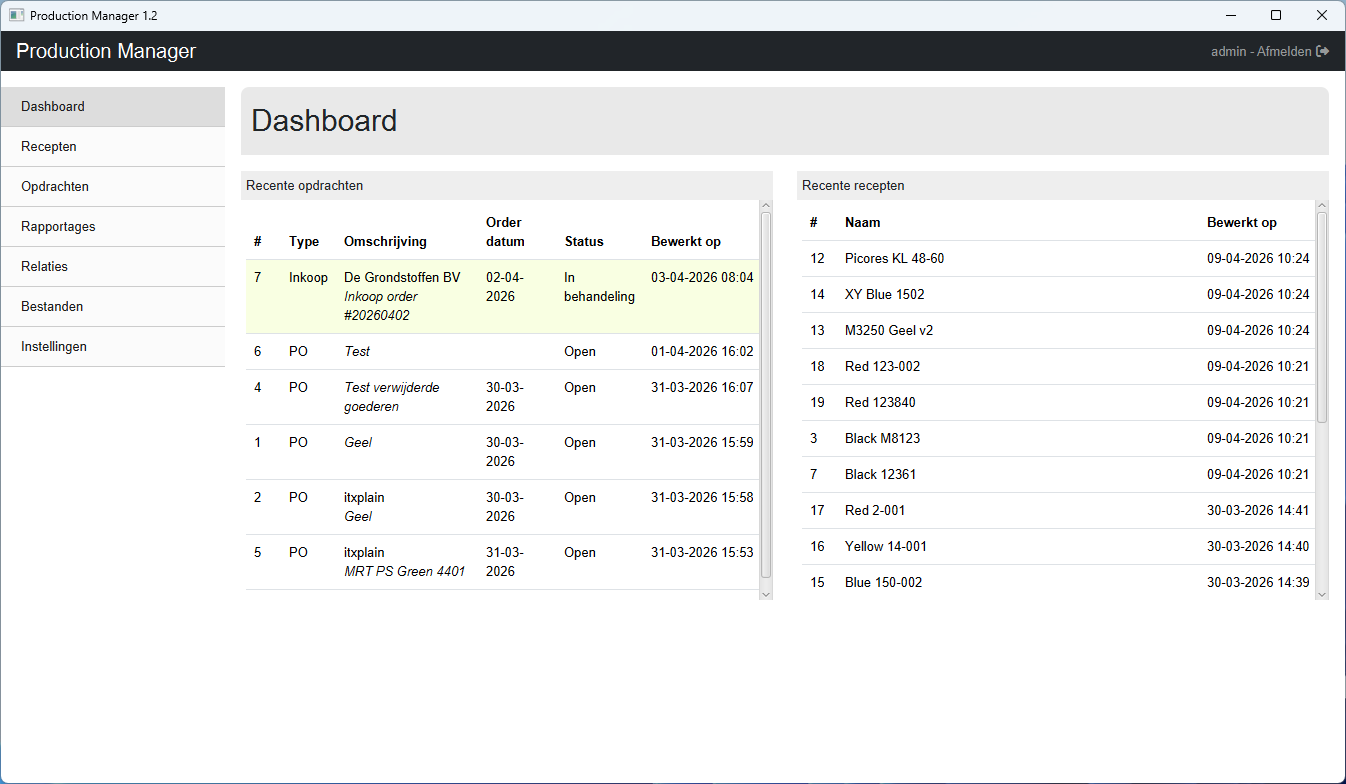Click the Production Manager header title
1346x784 pixels.
106,51
